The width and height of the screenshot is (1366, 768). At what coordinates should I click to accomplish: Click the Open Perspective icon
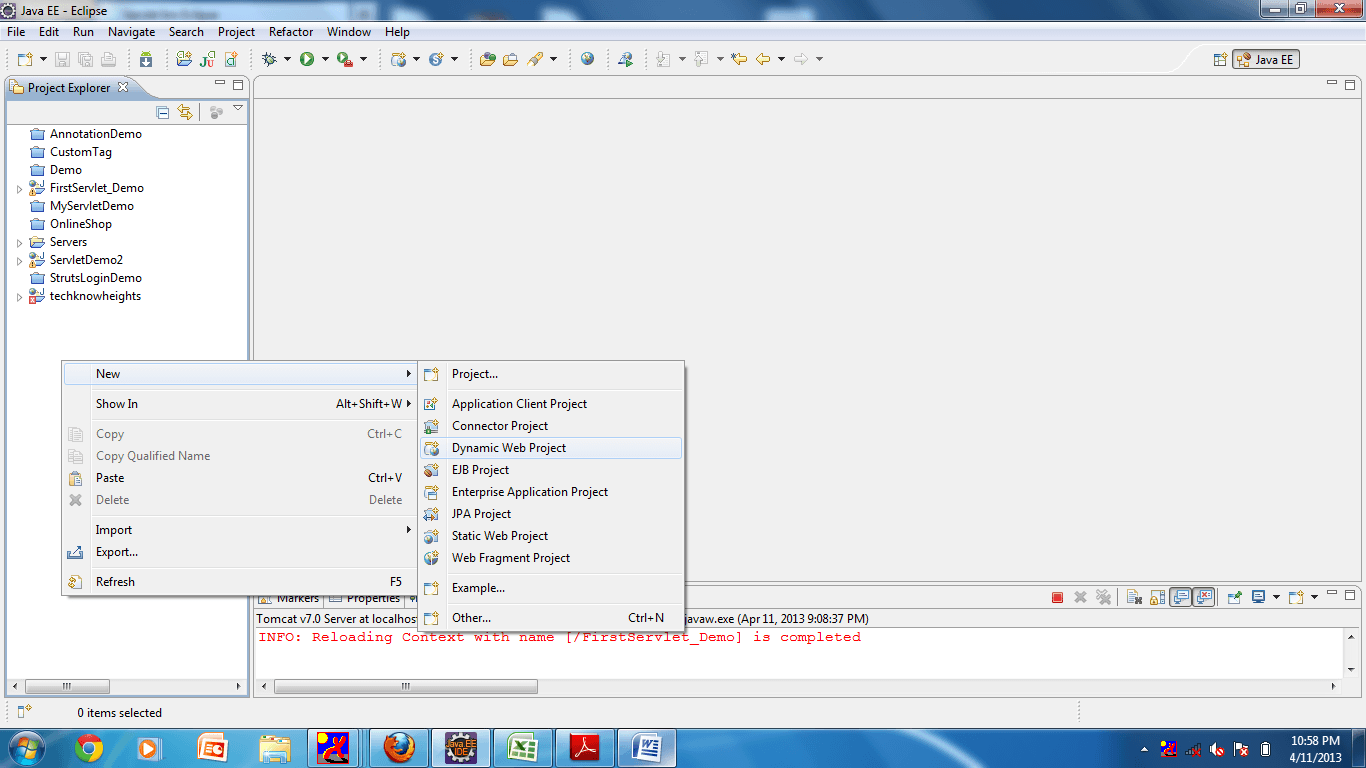[x=1220, y=59]
